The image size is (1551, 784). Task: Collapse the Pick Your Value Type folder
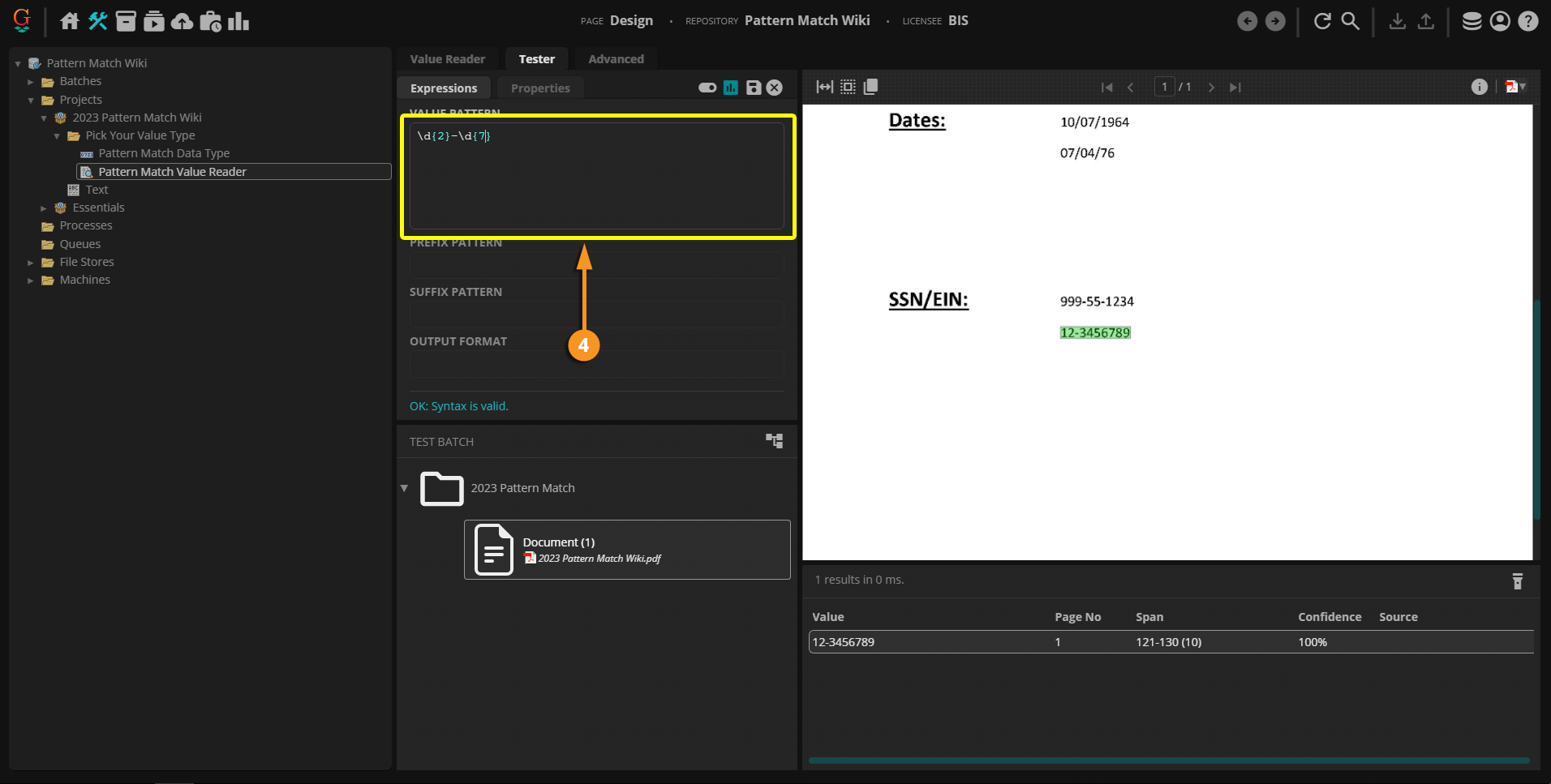(x=57, y=136)
